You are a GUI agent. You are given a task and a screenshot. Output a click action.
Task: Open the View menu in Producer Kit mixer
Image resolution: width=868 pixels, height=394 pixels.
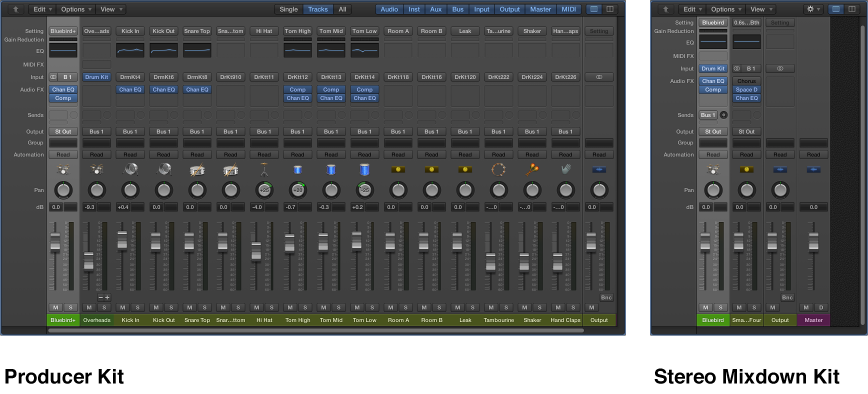pos(111,9)
